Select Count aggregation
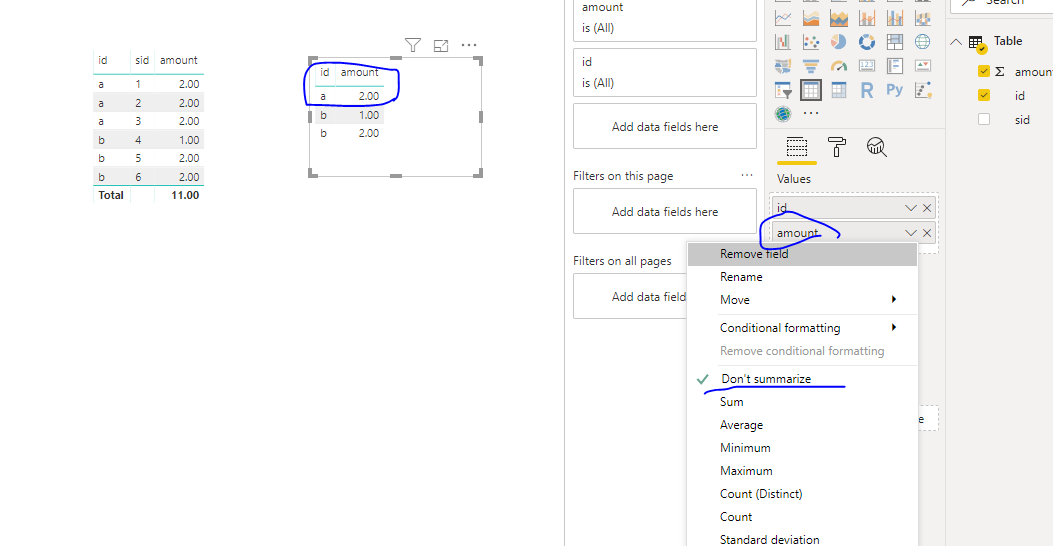Screen dimensions: 1053x546 803,516
